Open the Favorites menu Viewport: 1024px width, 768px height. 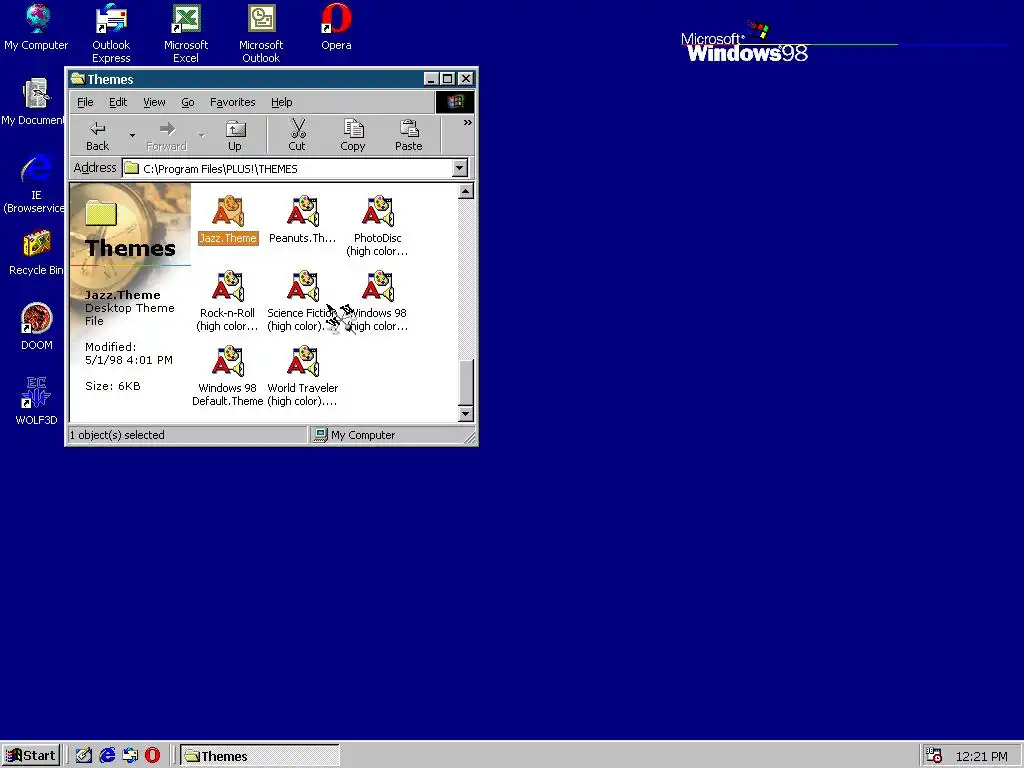click(232, 102)
